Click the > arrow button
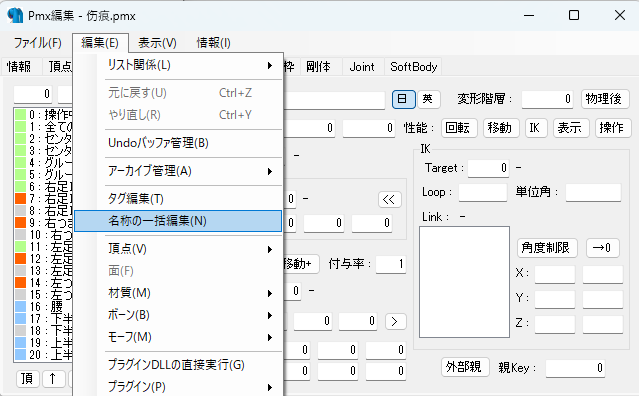639x396 pixels. coord(395,321)
